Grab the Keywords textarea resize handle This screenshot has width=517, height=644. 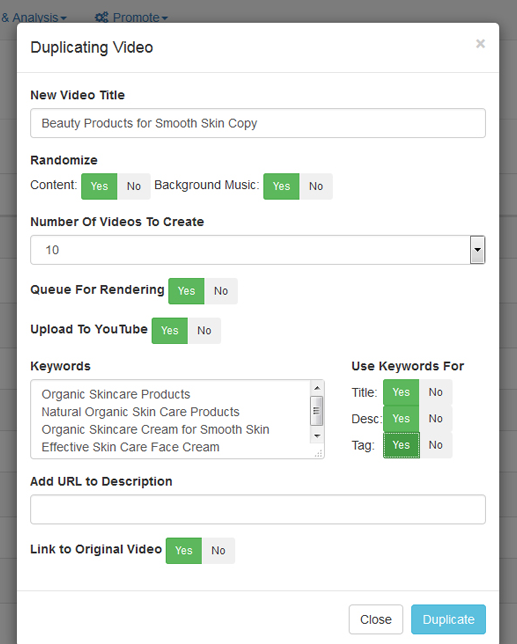(x=319, y=453)
